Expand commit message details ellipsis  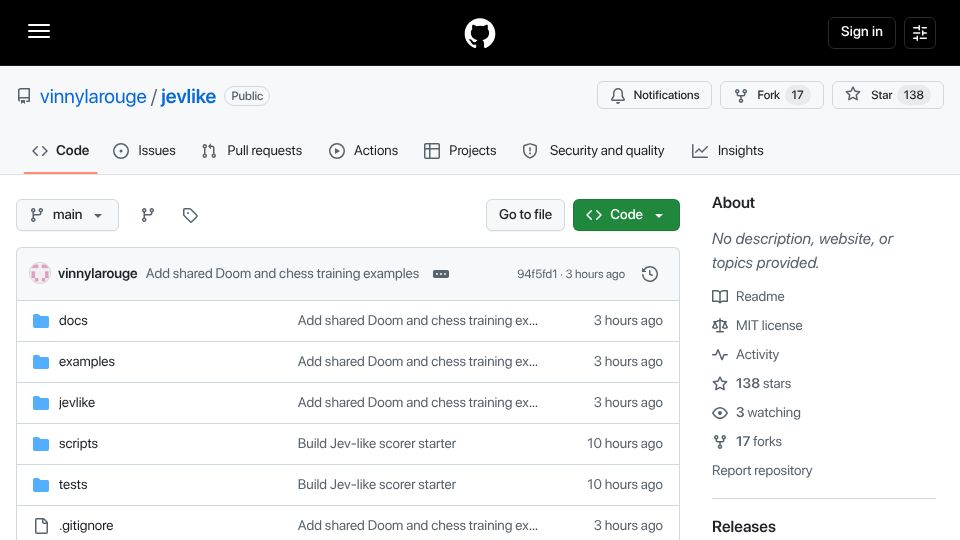[441, 274]
